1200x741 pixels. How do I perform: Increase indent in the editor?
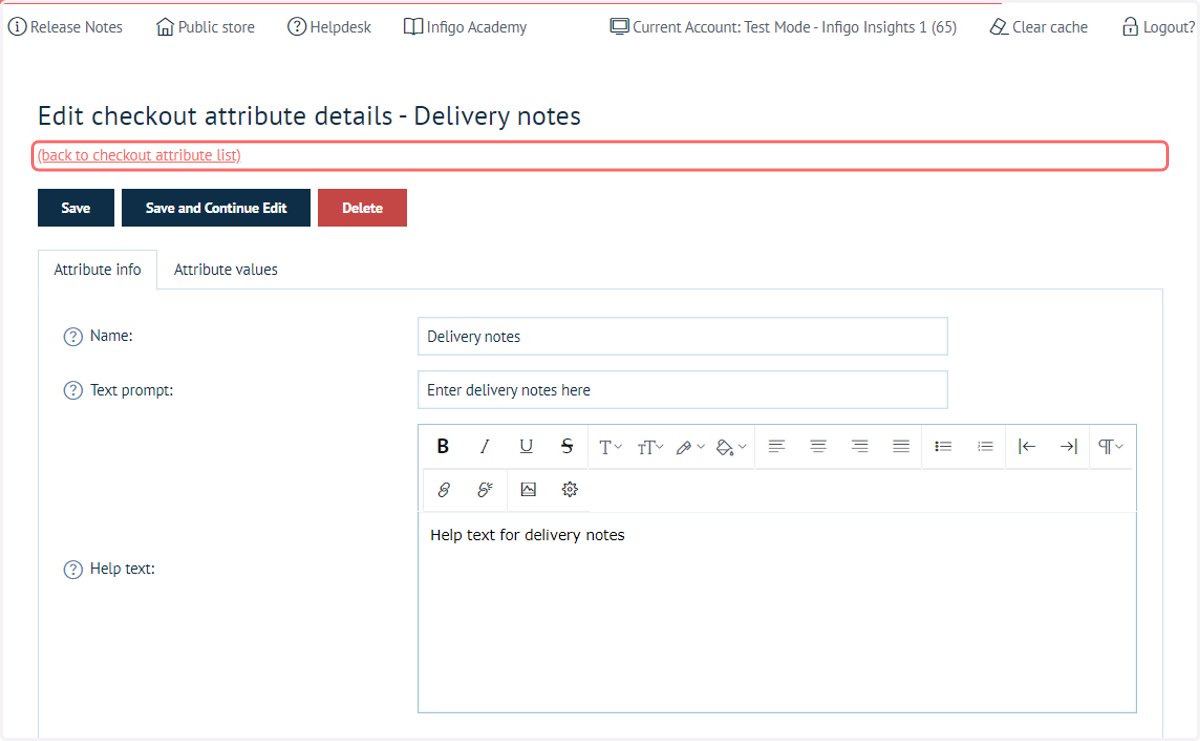[1069, 447]
